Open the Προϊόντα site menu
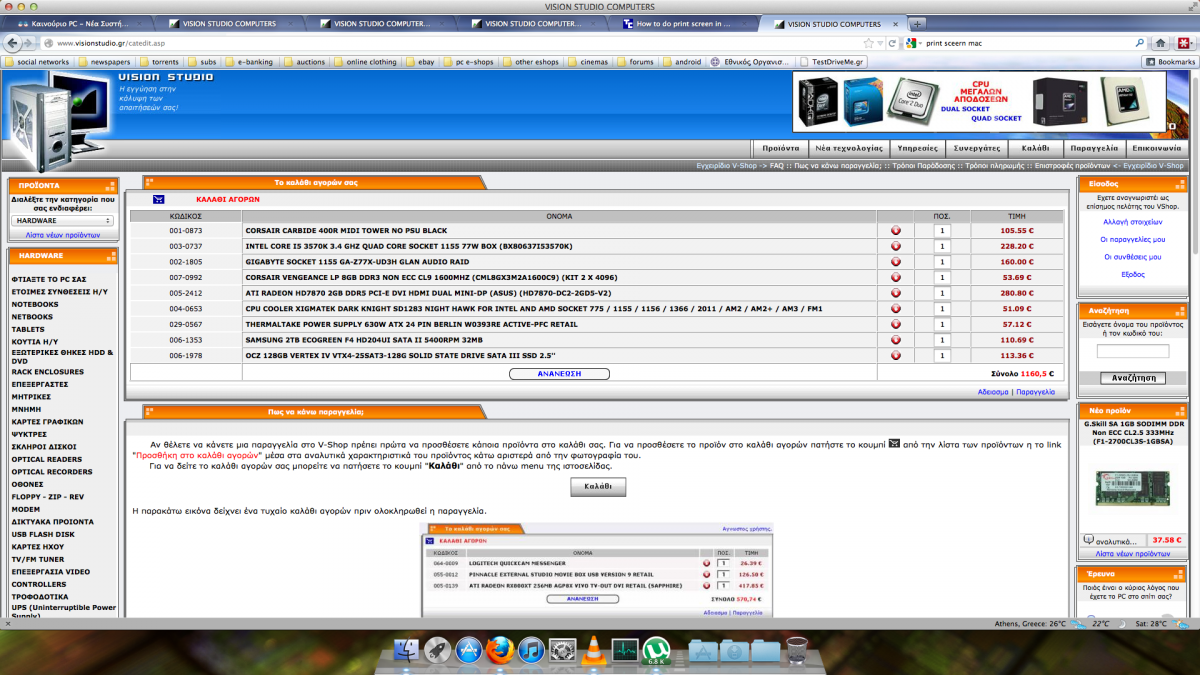 (781, 147)
